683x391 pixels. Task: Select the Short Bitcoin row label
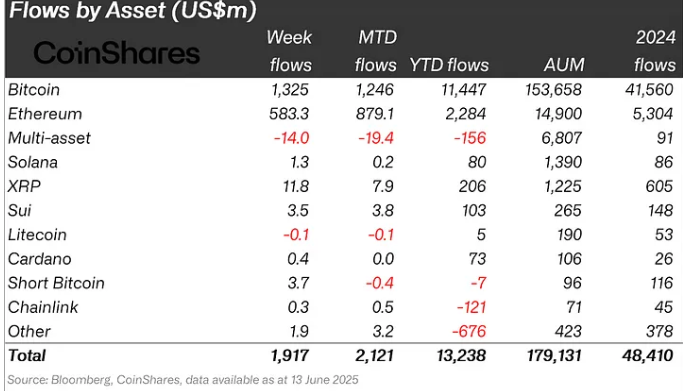[x=56, y=283]
